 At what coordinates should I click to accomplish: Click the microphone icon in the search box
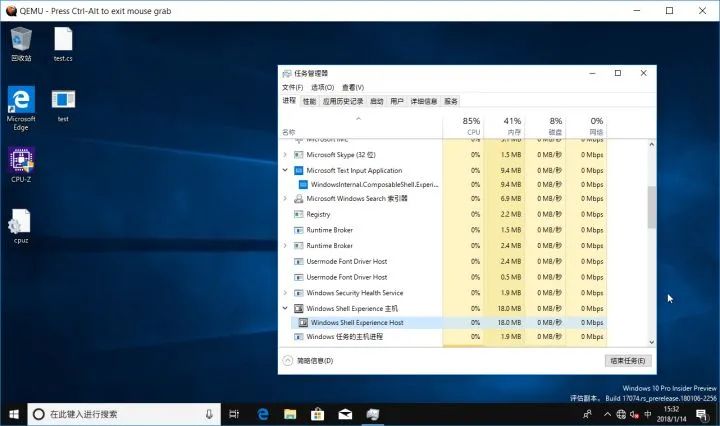pyautogui.click(x=209, y=414)
